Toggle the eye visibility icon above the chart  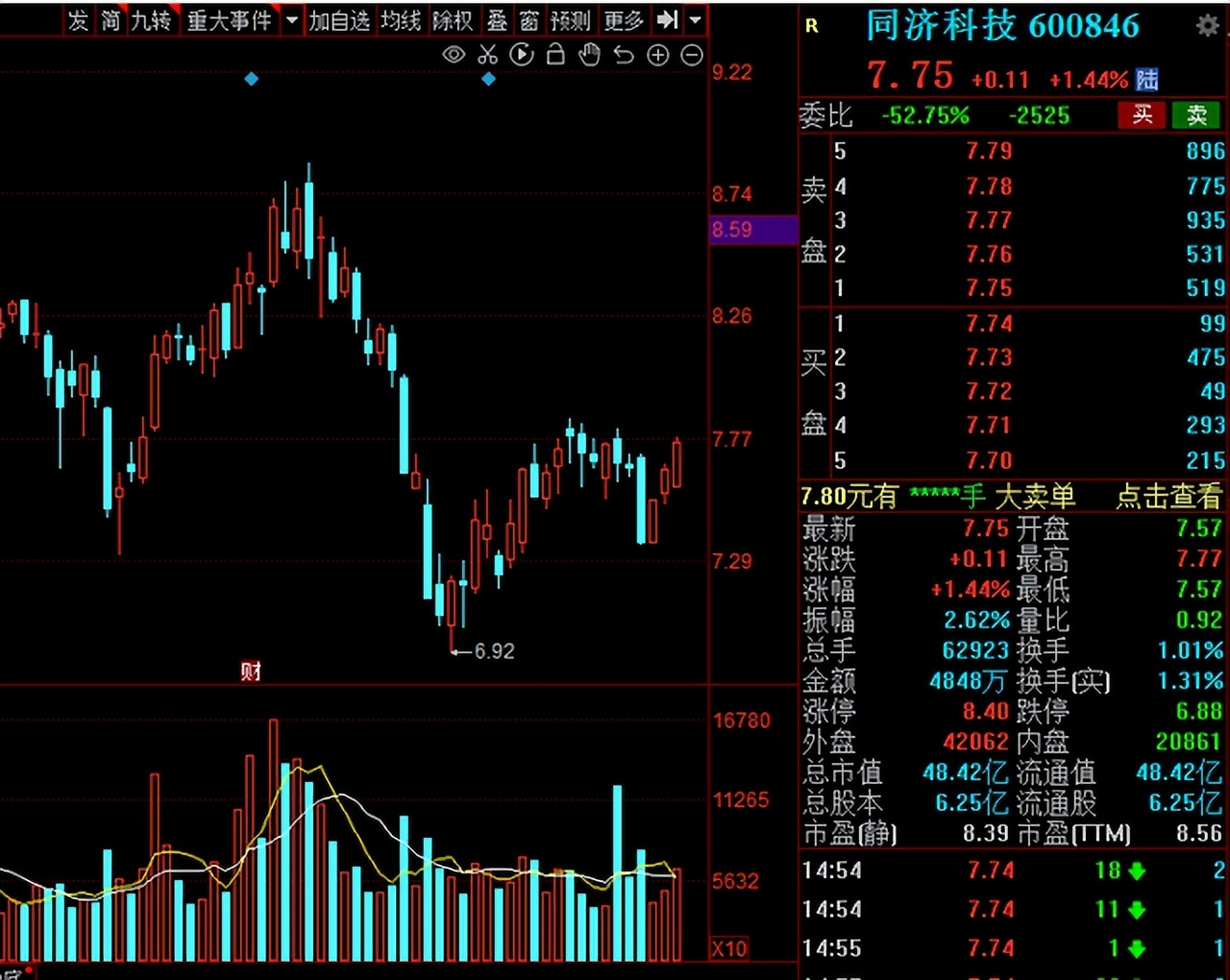pos(454,55)
